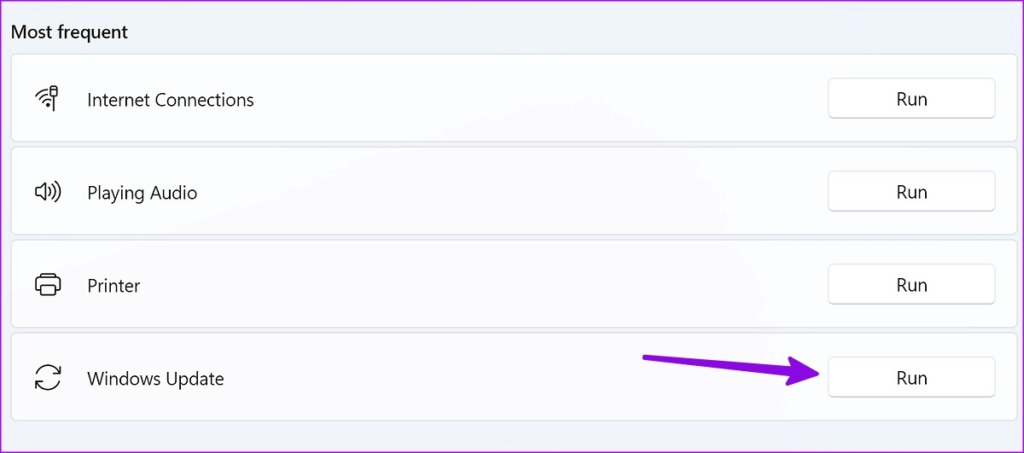Click blank middle space of Internet Connections row

[x=540, y=99]
